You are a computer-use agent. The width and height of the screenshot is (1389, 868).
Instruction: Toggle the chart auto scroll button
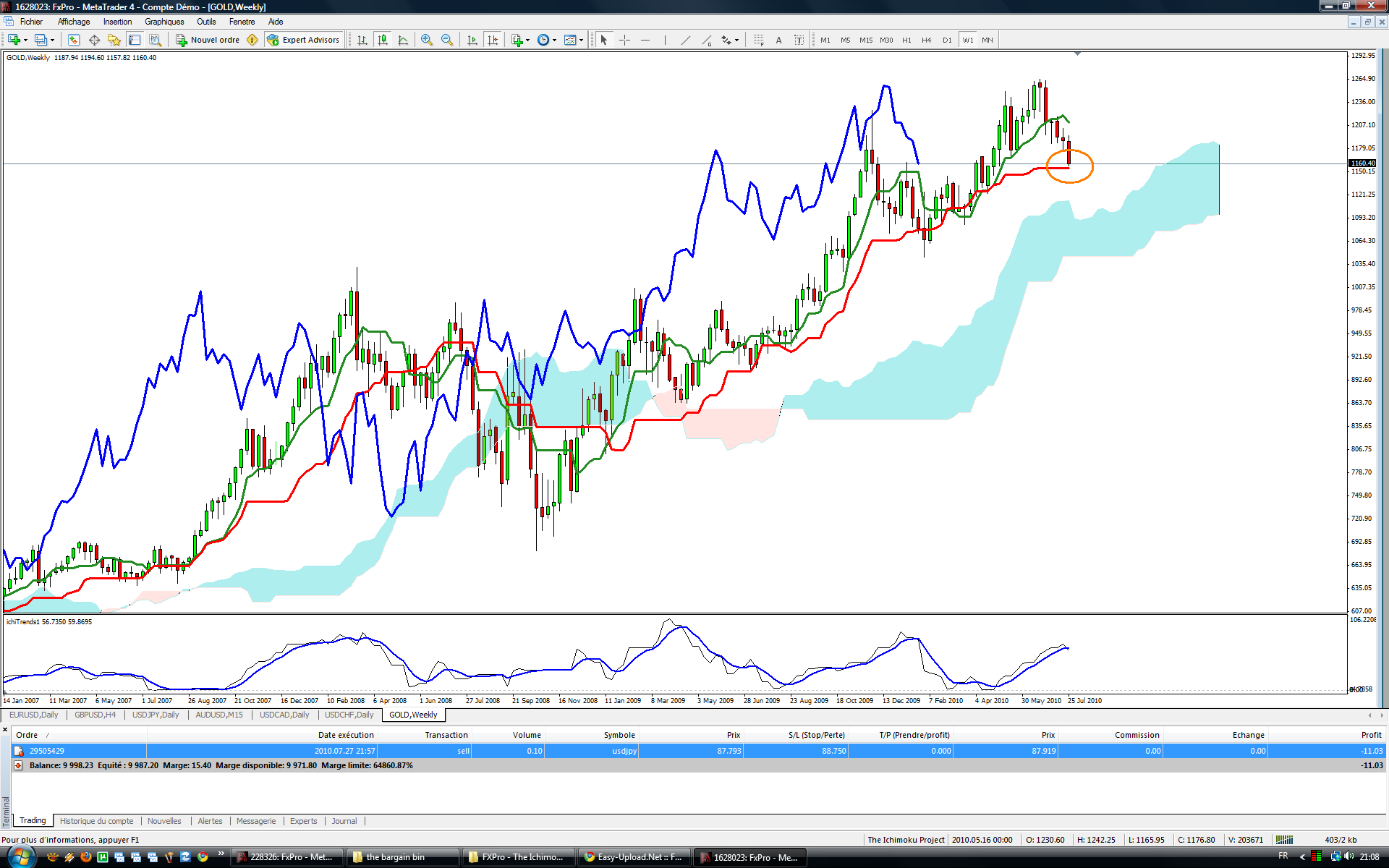[472, 40]
